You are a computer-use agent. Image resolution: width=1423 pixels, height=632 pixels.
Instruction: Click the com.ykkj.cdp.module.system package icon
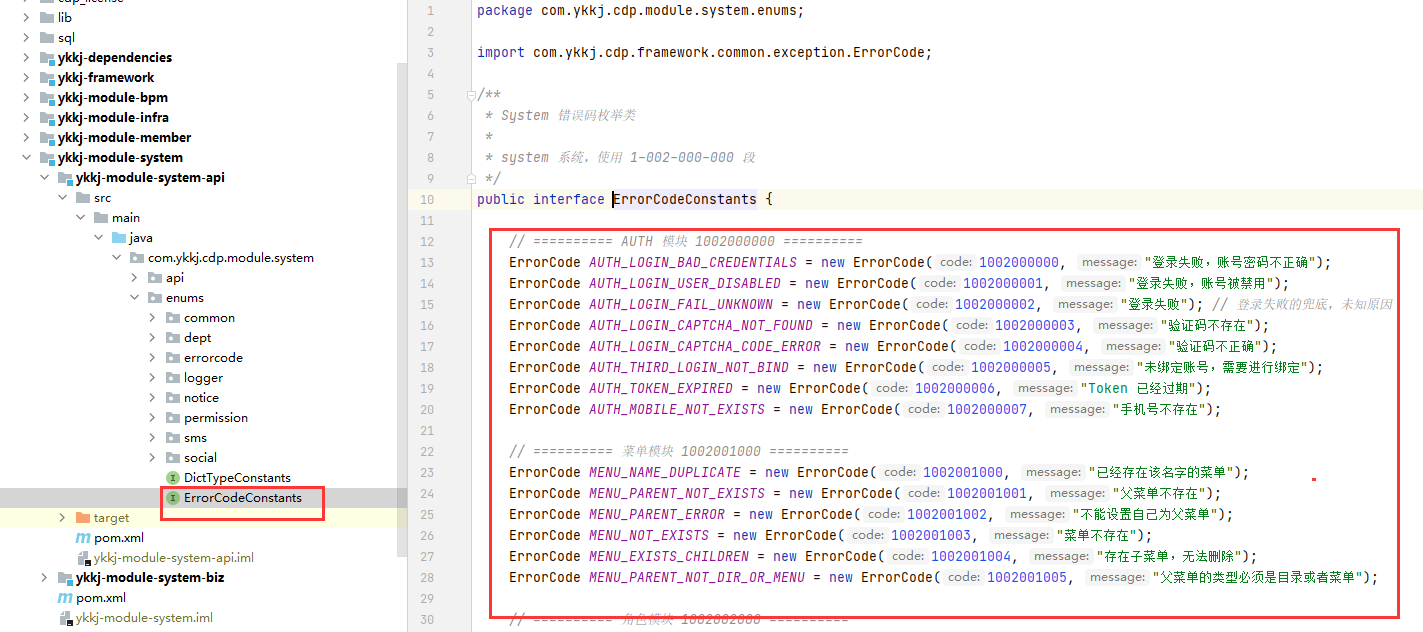[x=137, y=257]
